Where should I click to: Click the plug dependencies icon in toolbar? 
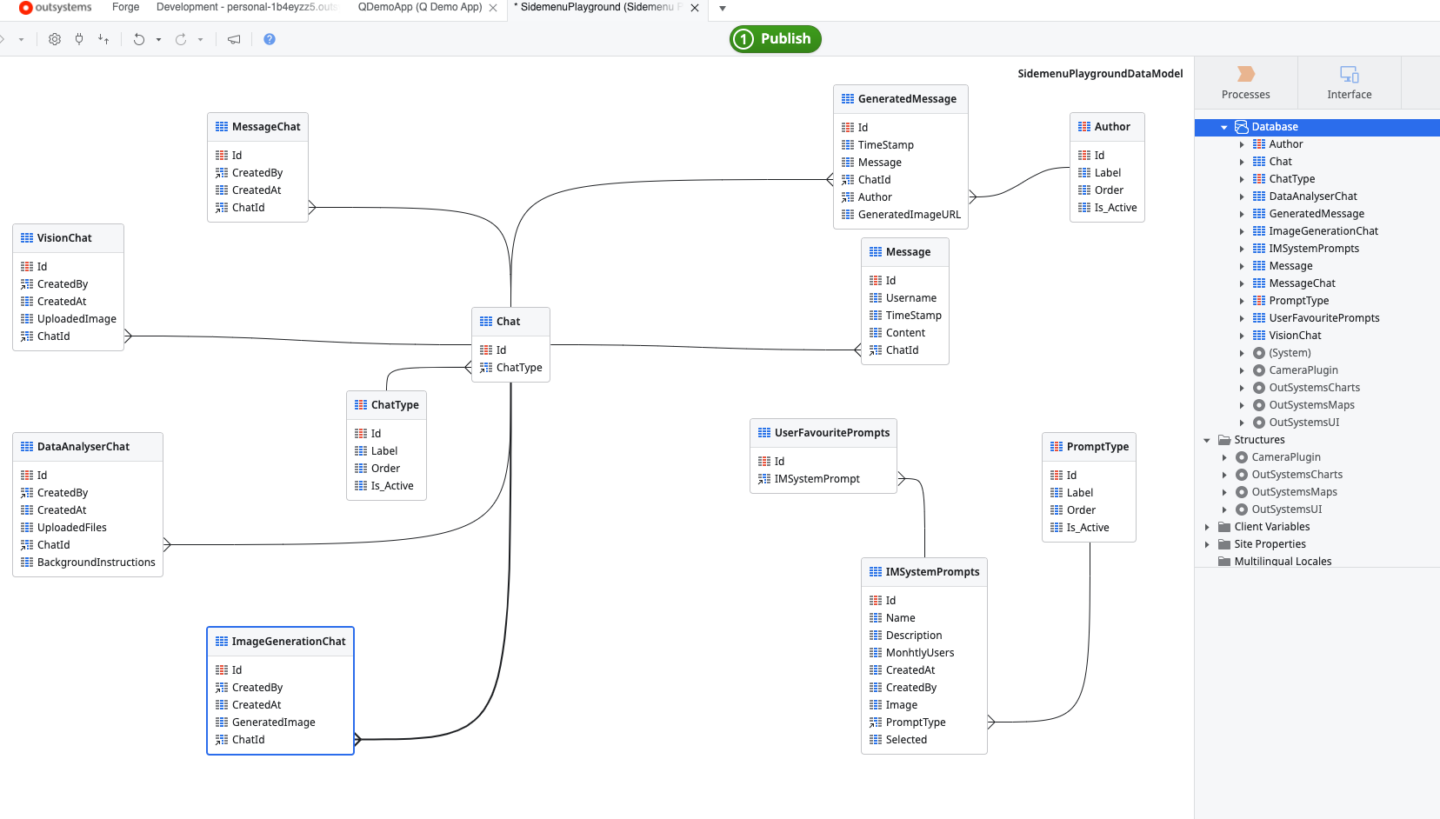[x=79, y=39]
